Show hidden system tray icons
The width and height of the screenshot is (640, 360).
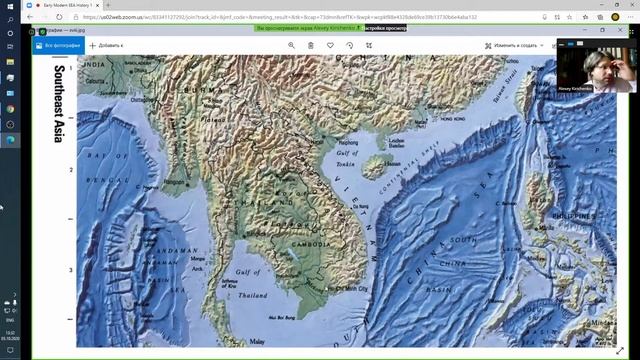pyautogui.click(x=14, y=294)
